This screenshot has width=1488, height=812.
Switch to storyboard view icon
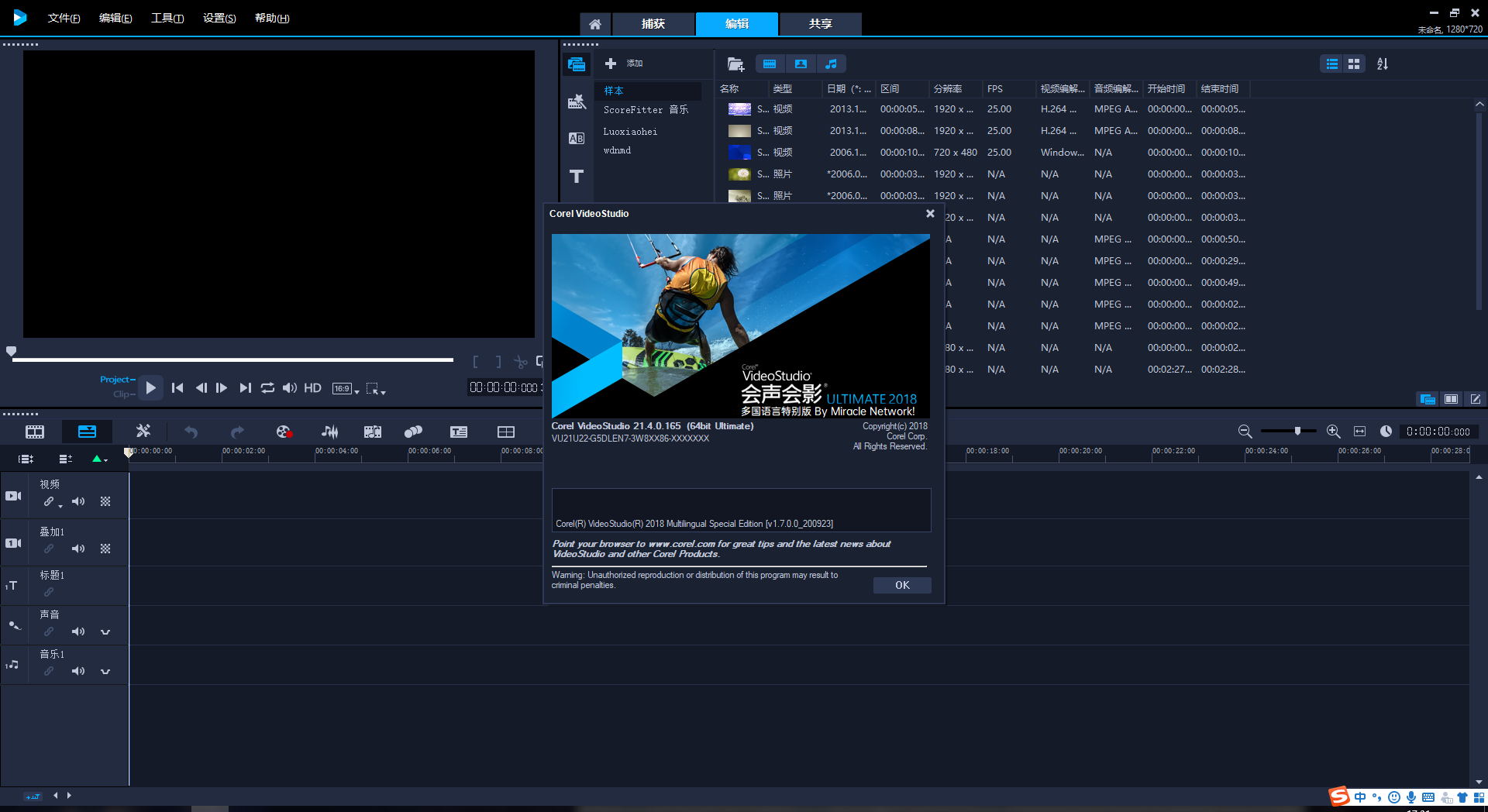pyautogui.click(x=35, y=432)
